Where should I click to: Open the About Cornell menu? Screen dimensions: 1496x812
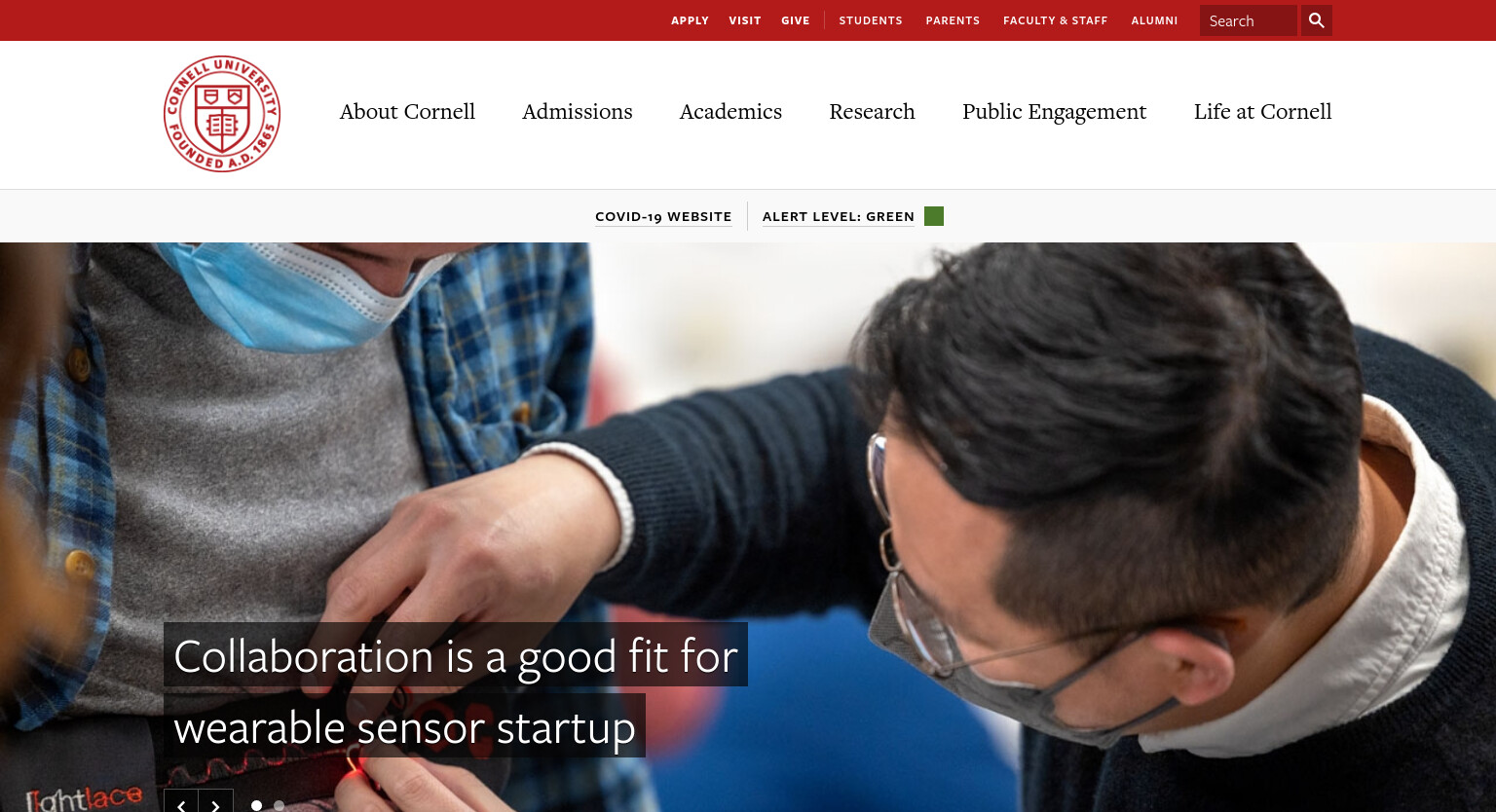coord(407,112)
